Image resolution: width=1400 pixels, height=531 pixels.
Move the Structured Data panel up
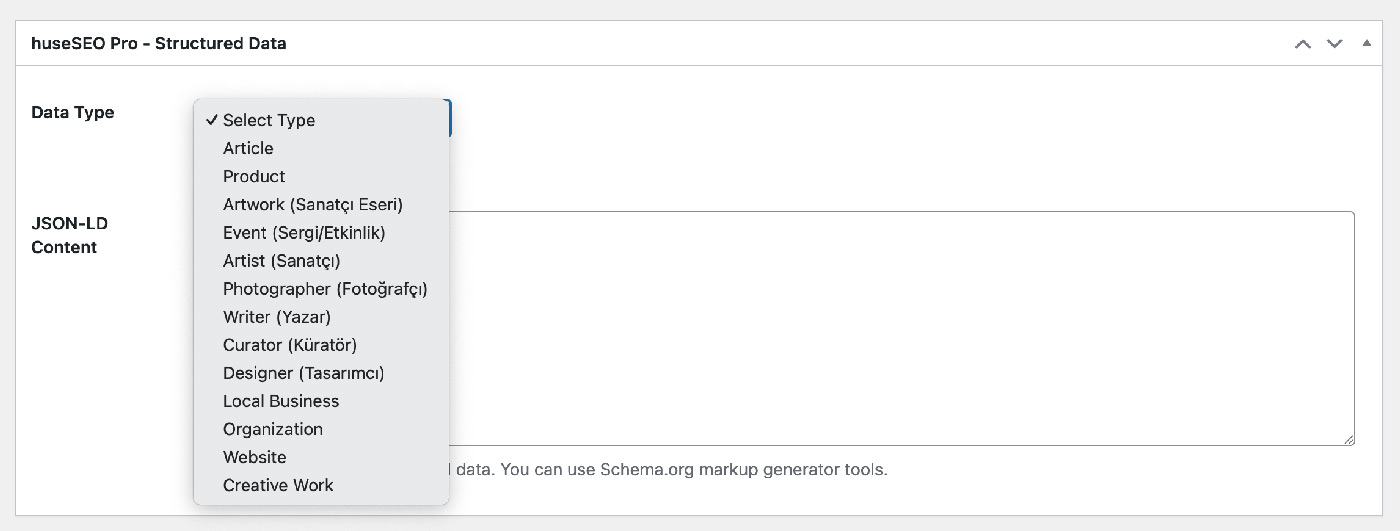click(1302, 44)
